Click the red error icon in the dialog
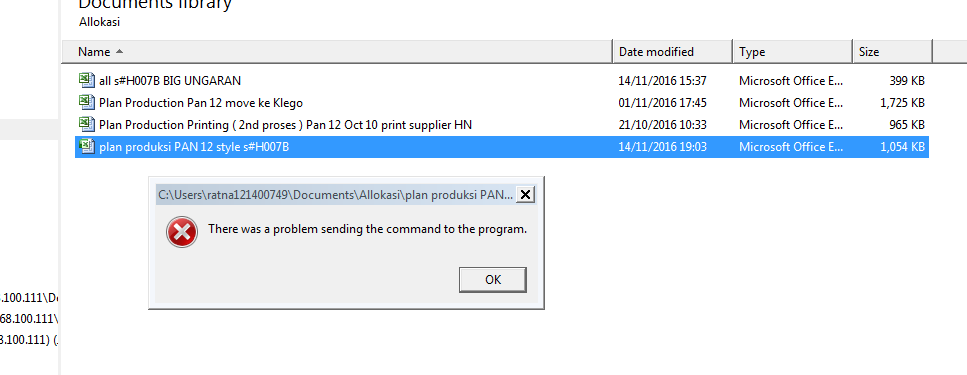Viewport: 967px width, 375px height. click(182, 232)
